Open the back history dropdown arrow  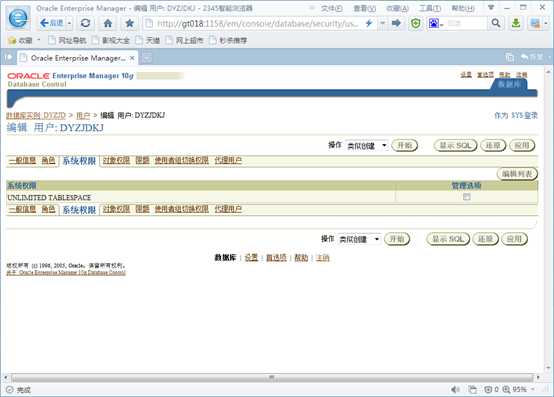click(x=70, y=23)
